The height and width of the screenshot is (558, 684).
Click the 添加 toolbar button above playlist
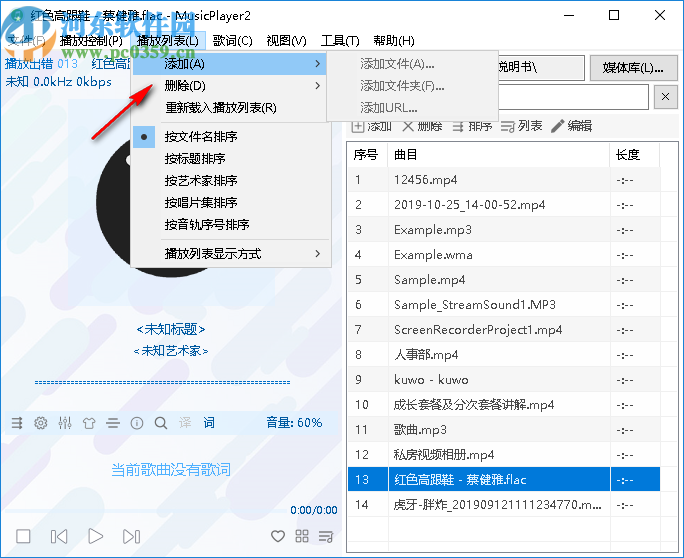click(x=372, y=126)
